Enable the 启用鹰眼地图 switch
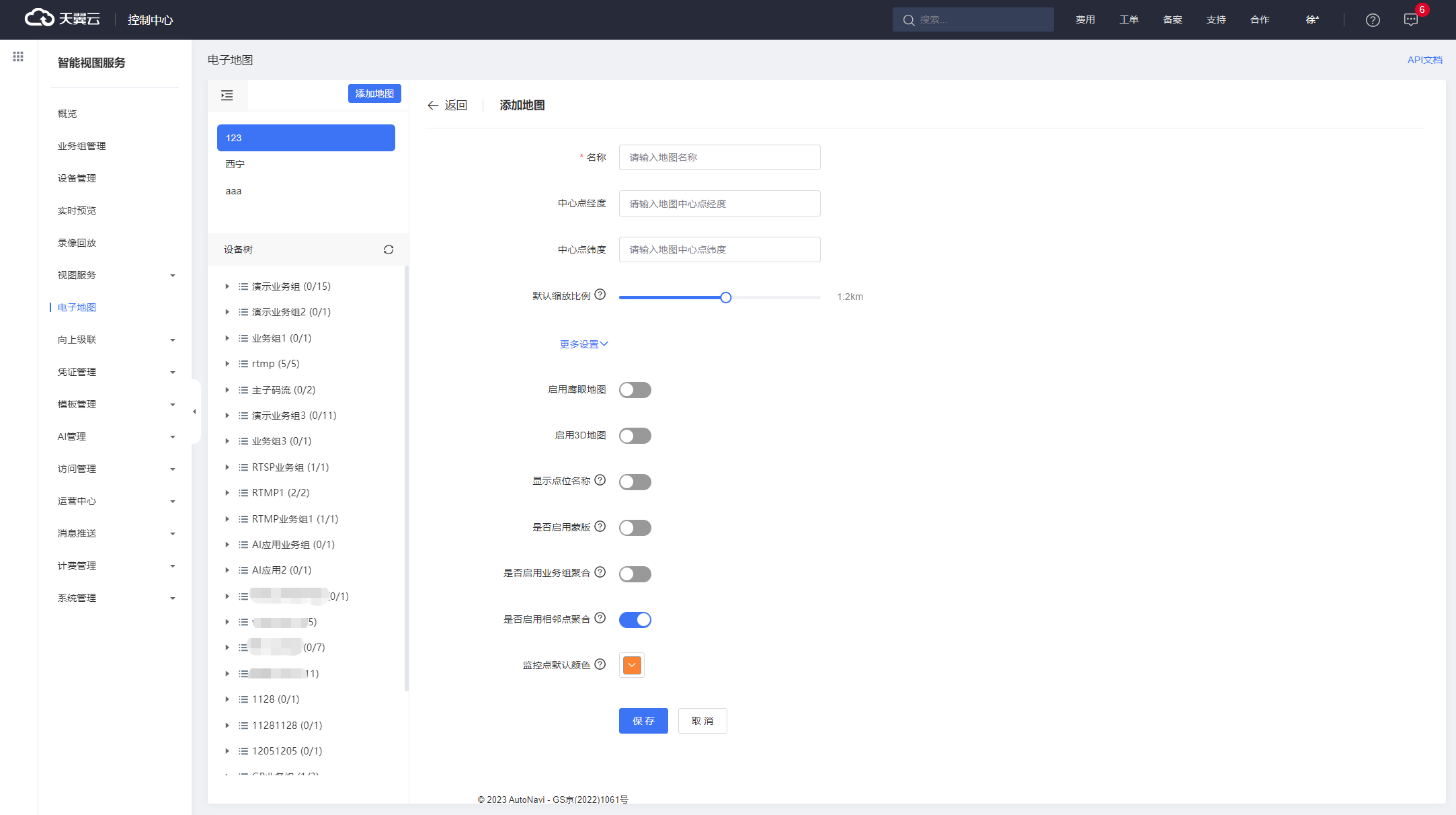 pyautogui.click(x=635, y=390)
